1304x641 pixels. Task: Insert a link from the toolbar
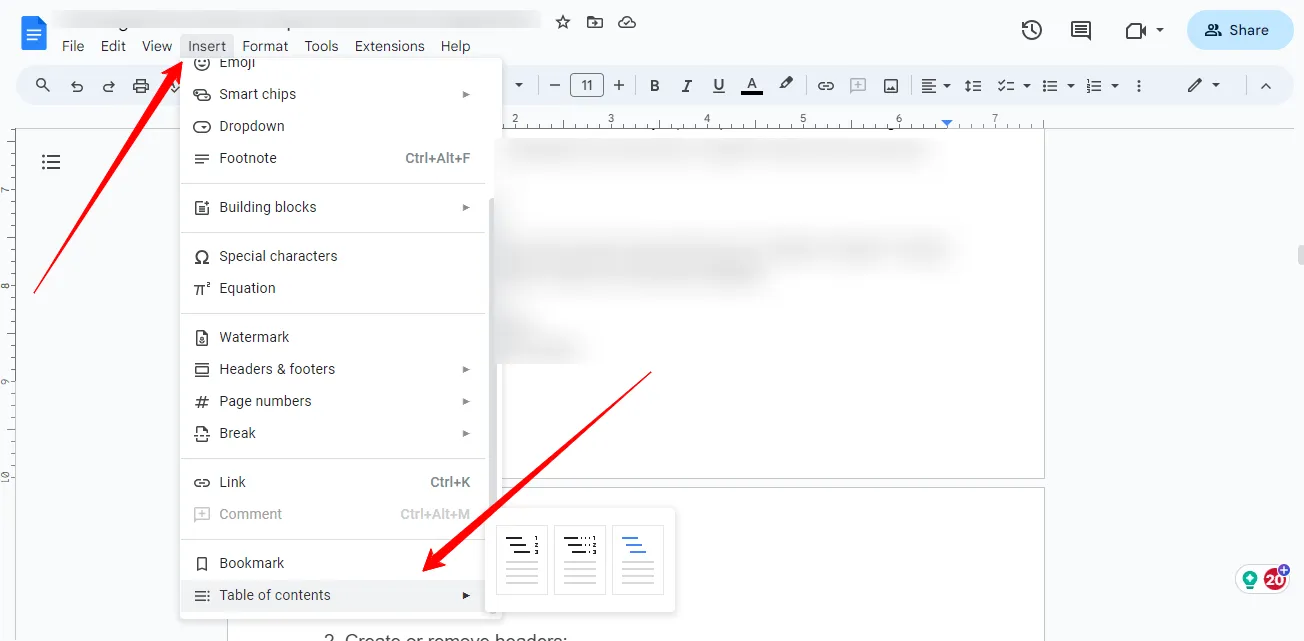(x=826, y=85)
